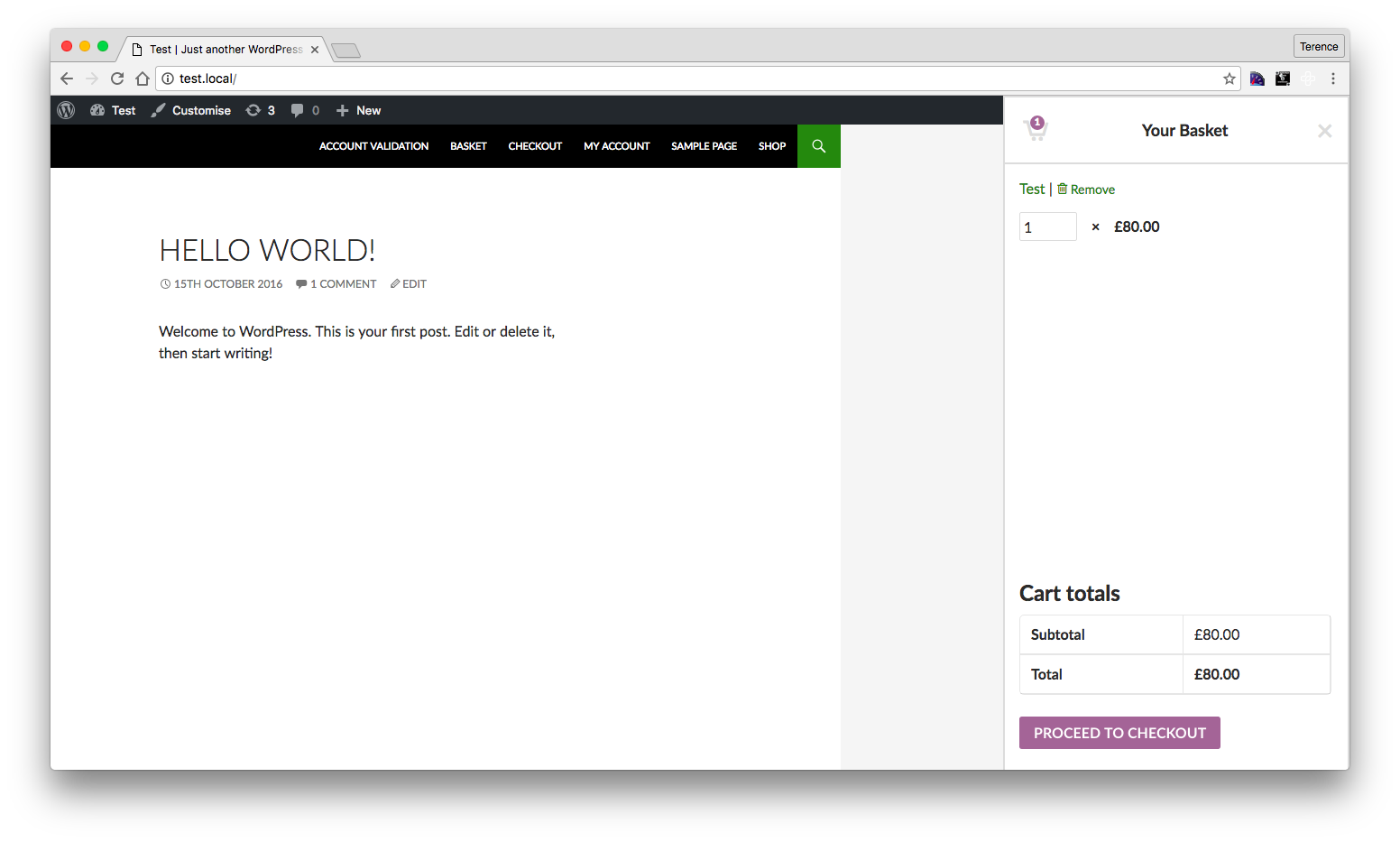Open the Hello World! post title
1400x842 pixels.
coord(267,250)
